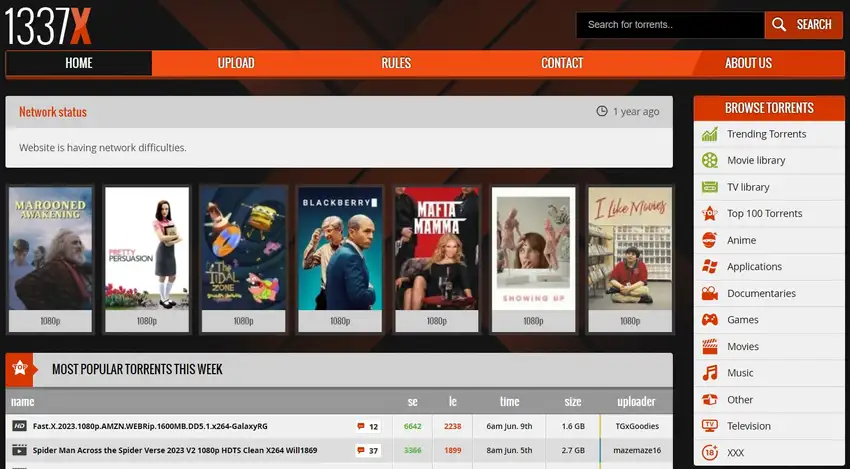Browse the Documentaries category
Screen dimensions: 850x469
tap(761, 293)
